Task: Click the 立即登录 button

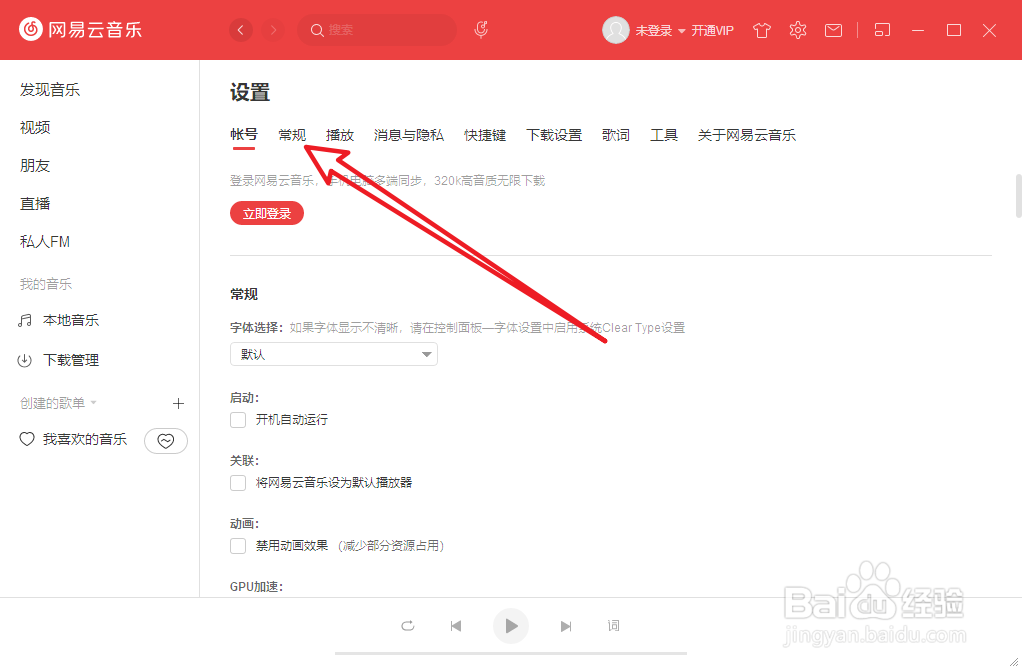Action: pyautogui.click(x=267, y=213)
